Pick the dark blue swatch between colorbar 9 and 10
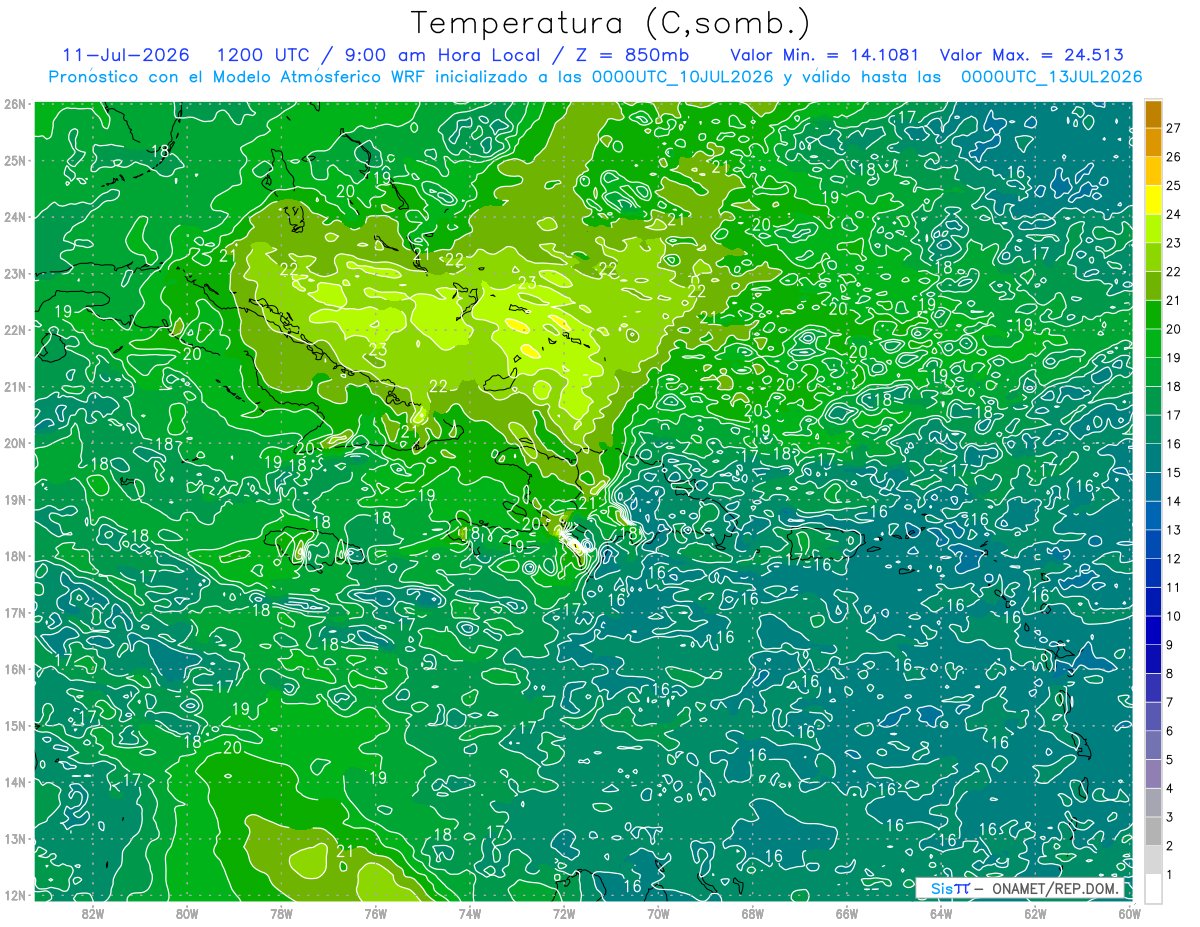Viewport: 1200px width, 927px height. click(x=1153, y=630)
